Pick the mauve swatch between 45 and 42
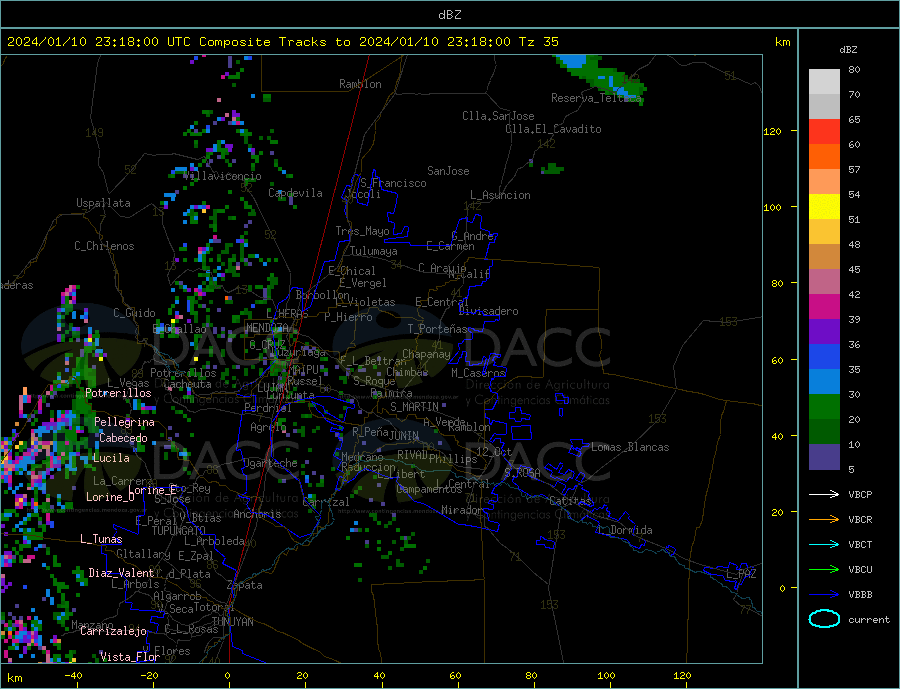Image resolution: width=900 pixels, height=689 pixels. 824,281
